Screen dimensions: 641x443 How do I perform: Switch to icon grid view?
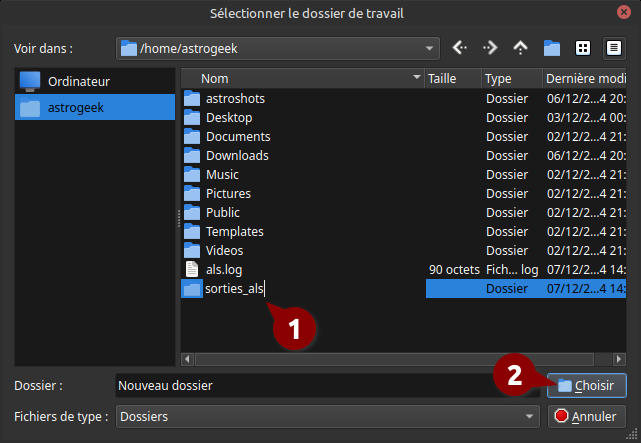(x=583, y=48)
